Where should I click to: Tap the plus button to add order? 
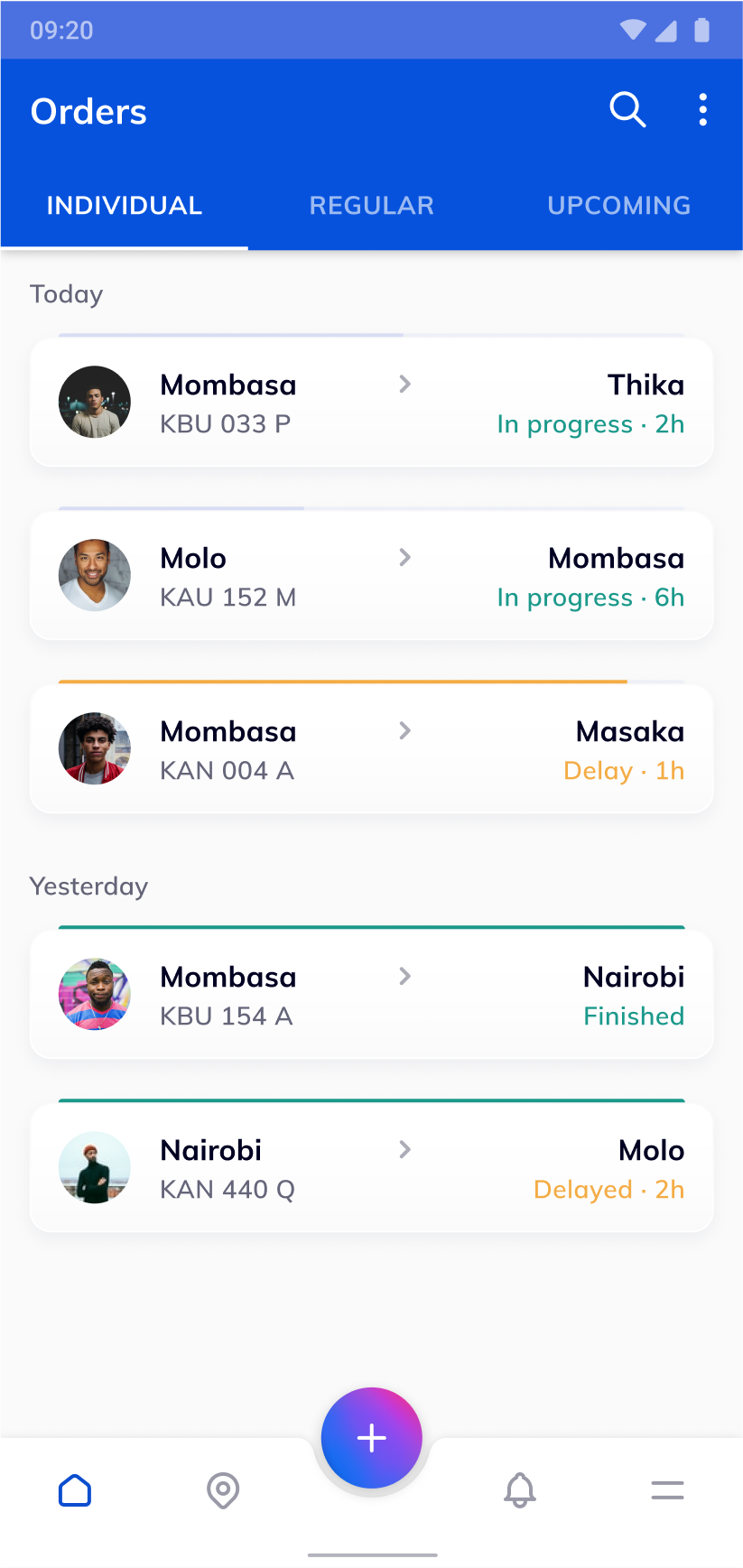click(372, 1438)
